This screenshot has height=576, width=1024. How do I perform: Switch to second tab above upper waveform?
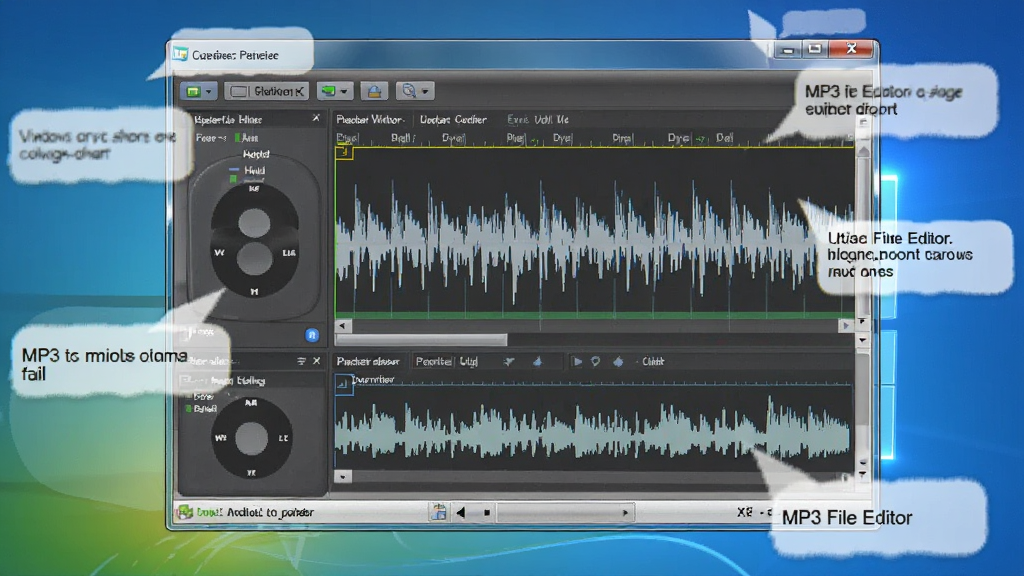[453, 120]
